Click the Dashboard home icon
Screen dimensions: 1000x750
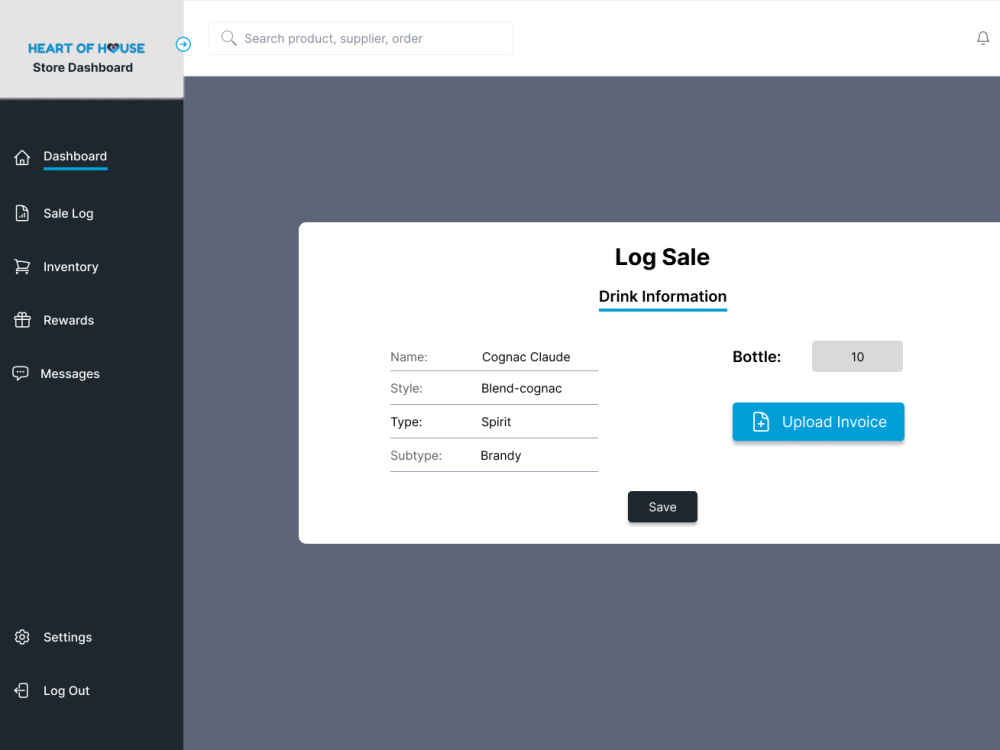click(22, 157)
